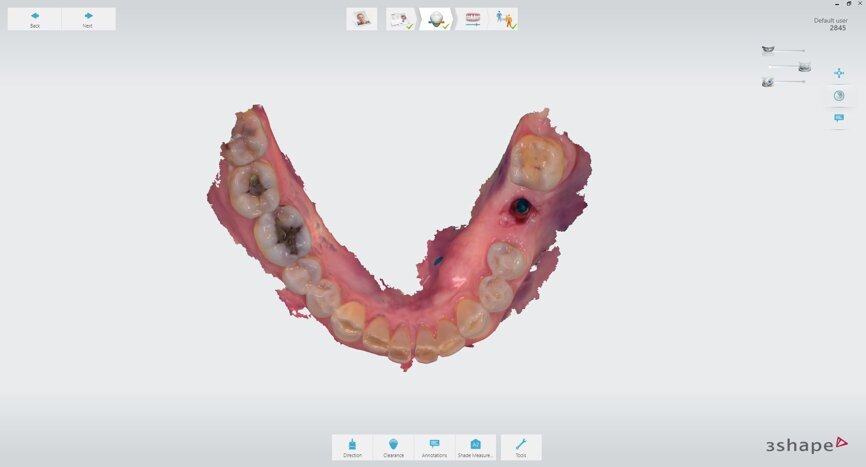Select the scan analysis workflow step

436,19
